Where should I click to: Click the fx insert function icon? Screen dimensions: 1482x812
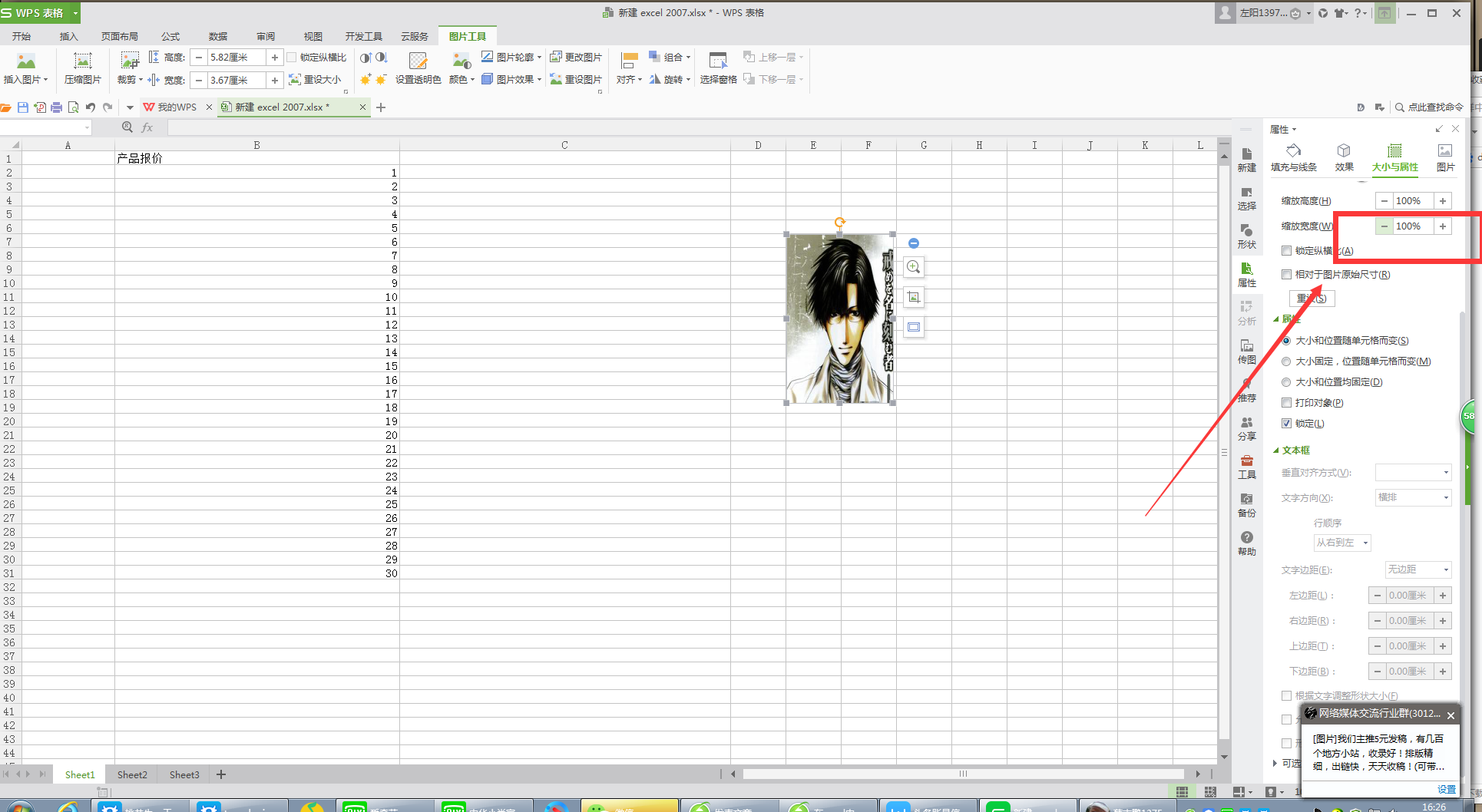pyautogui.click(x=147, y=127)
